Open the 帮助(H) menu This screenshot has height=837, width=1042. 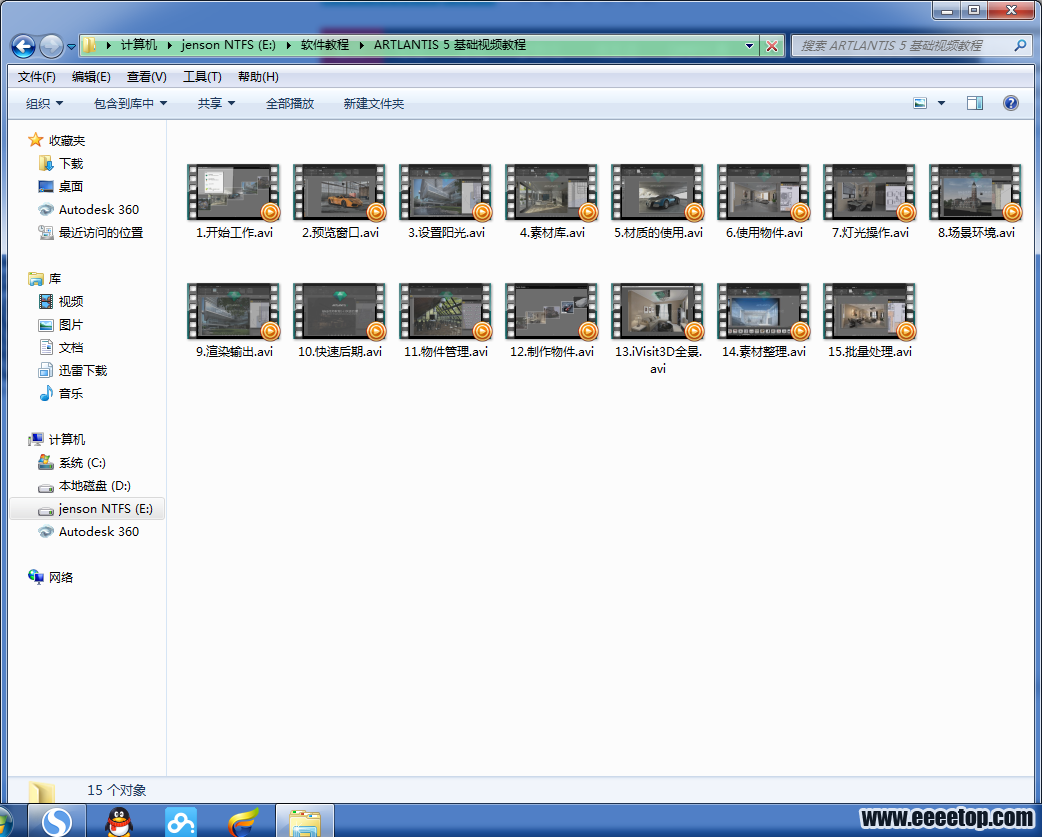(258, 77)
